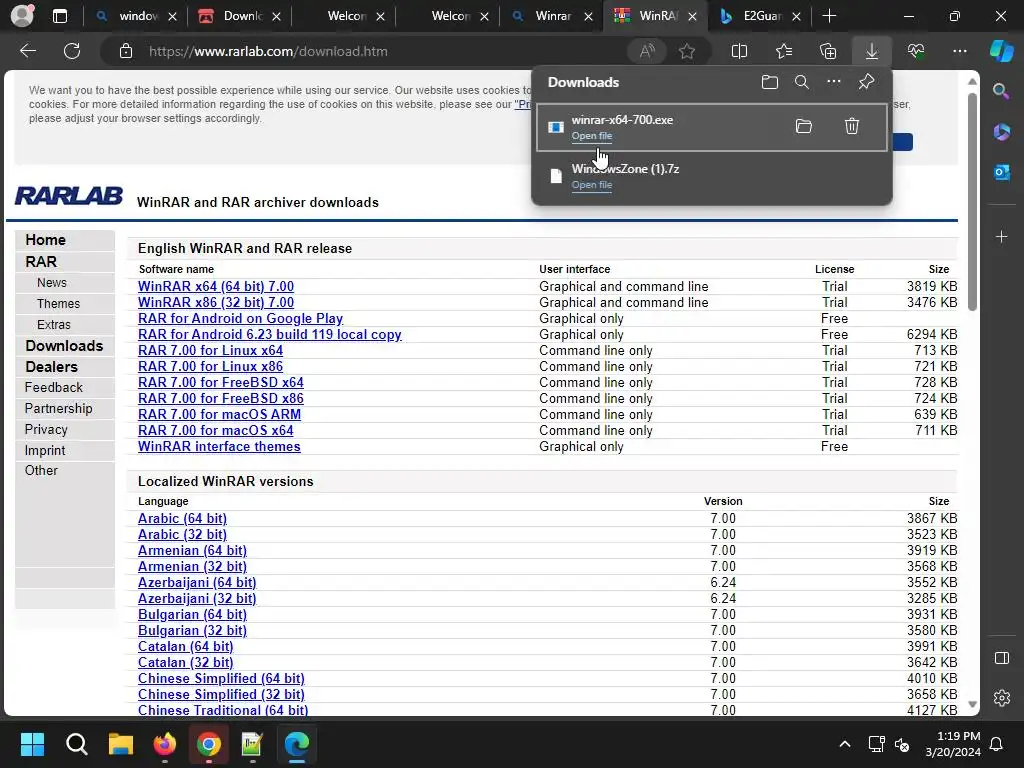Click Chinese Simplified (64 bit) link

[x=221, y=678]
